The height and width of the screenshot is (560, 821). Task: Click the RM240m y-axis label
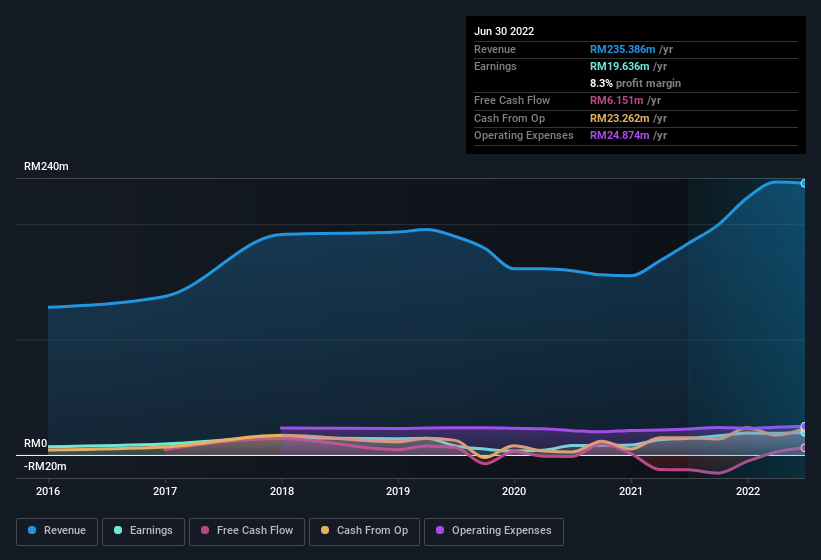tap(46, 167)
